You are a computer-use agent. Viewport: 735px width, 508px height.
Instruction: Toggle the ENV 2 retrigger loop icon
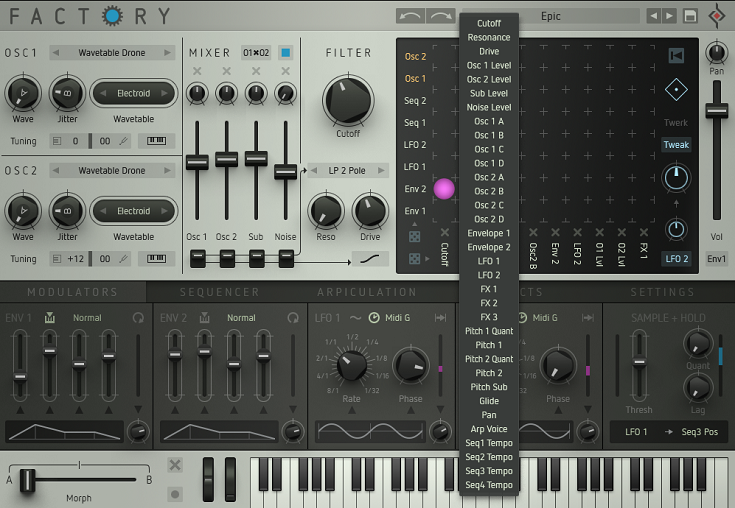pyautogui.click(x=293, y=318)
